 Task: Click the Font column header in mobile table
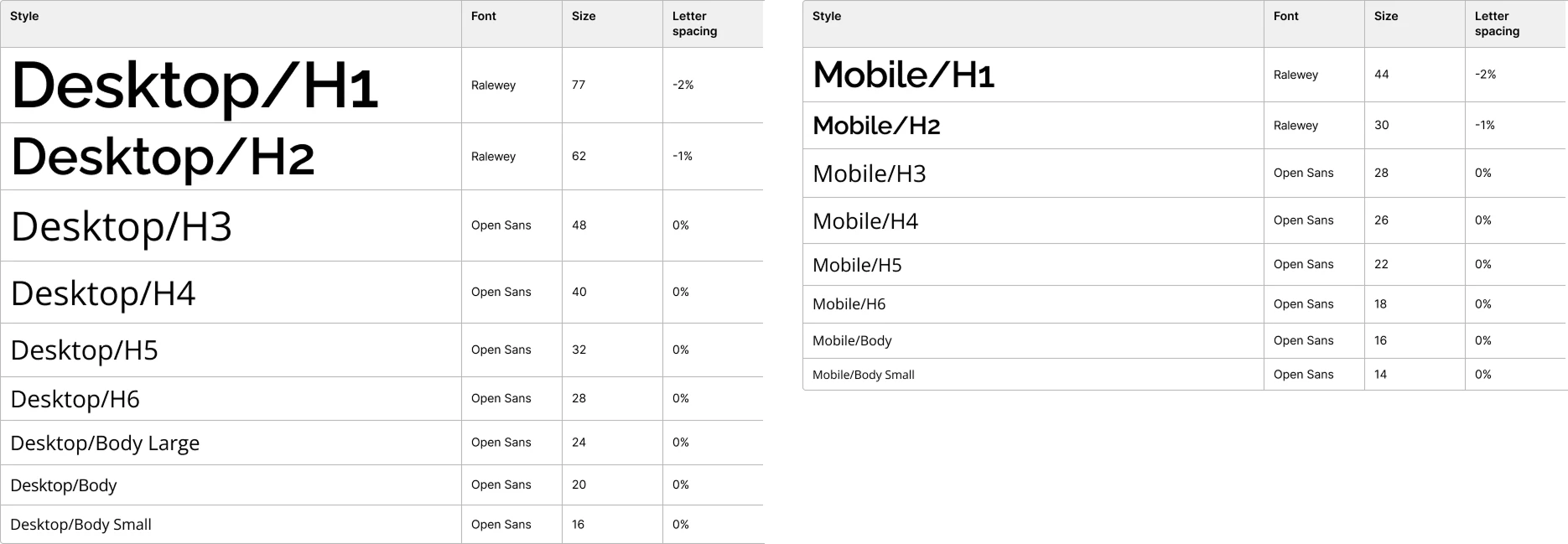click(1285, 17)
